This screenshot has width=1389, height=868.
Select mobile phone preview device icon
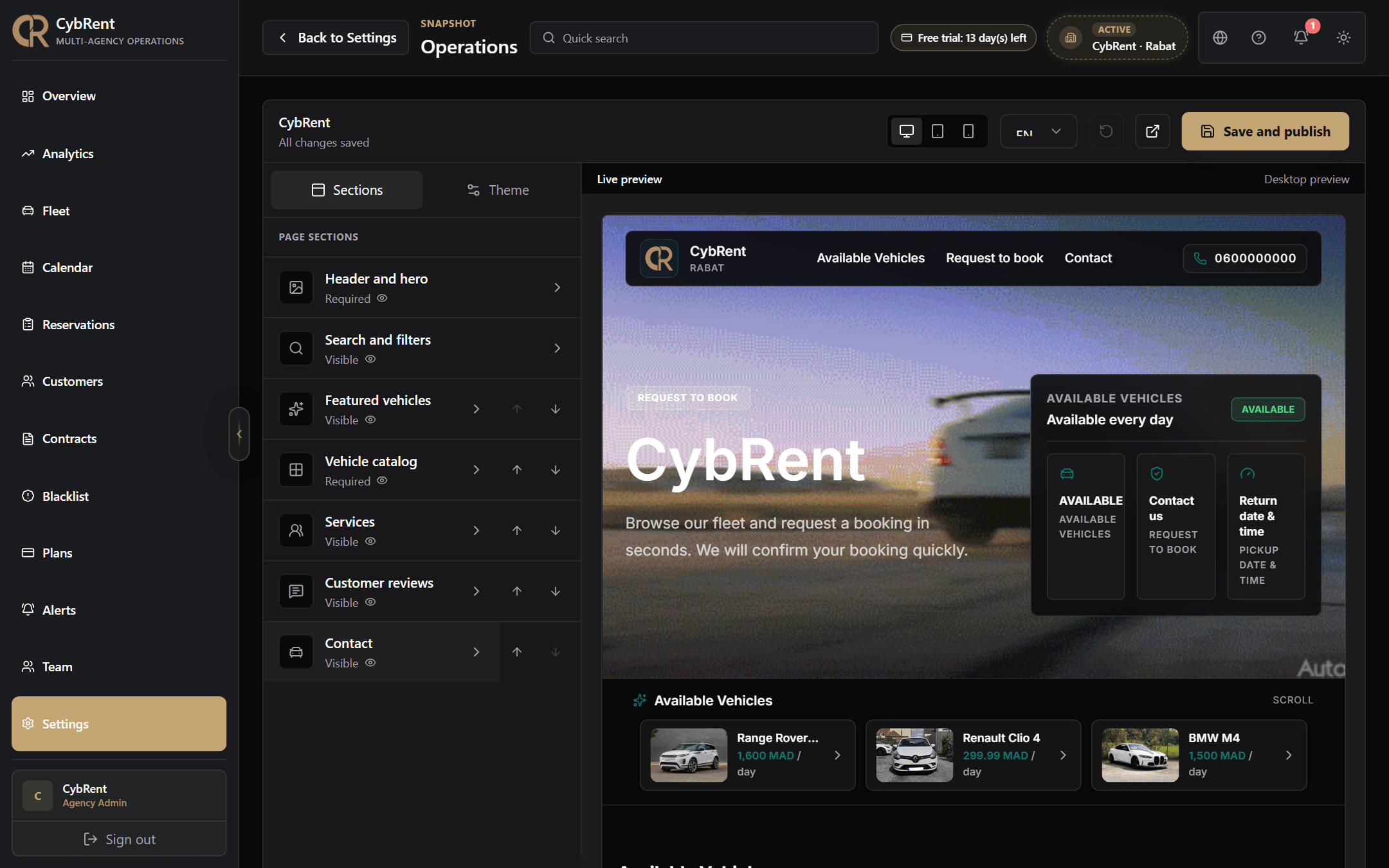[968, 131]
